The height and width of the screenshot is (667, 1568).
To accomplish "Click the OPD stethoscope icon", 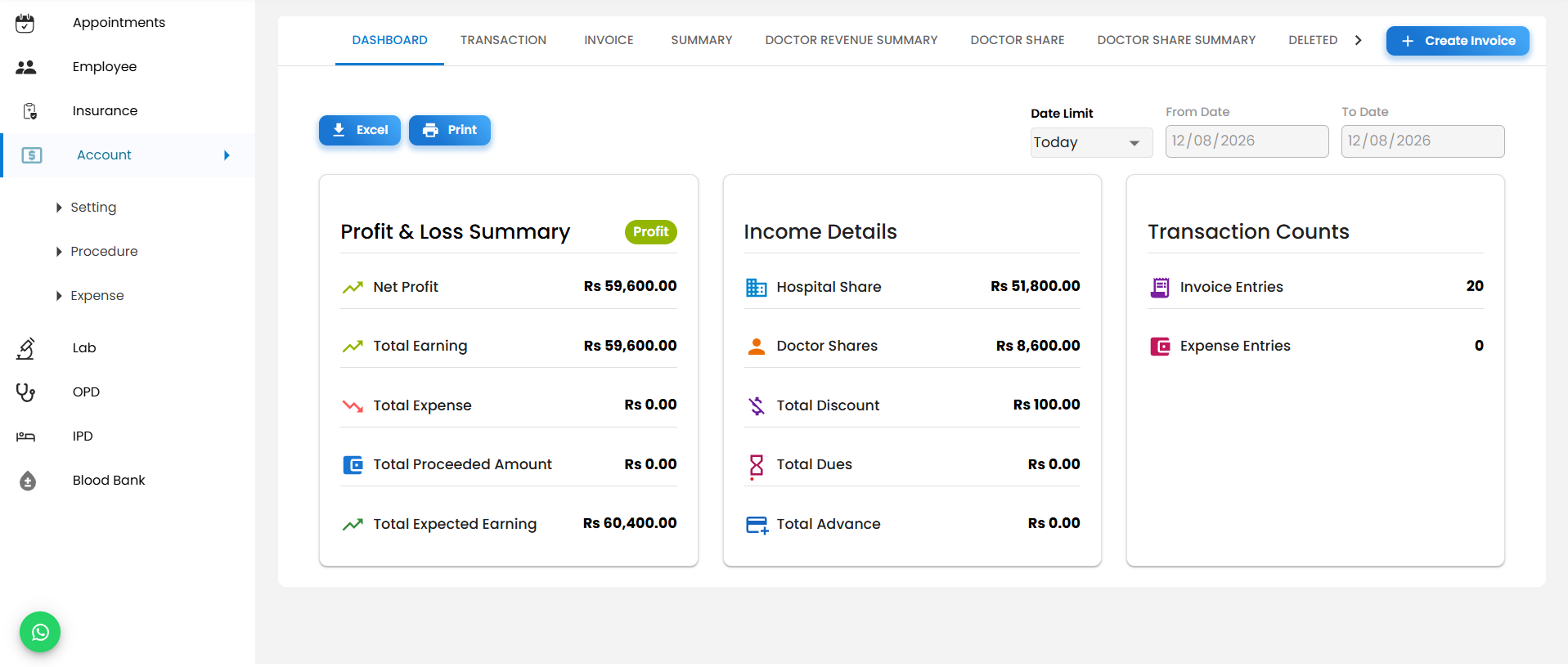I will tap(26, 392).
